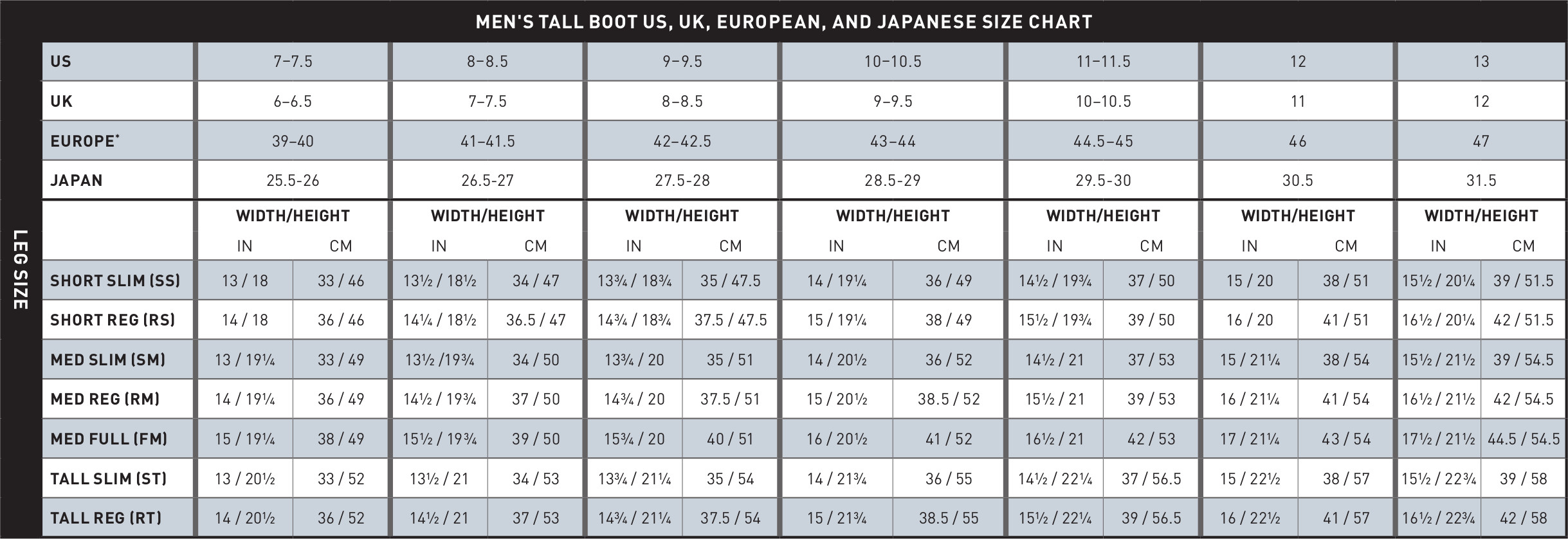The height and width of the screenshot is (539, 1568).
Task: Click the 33 / 46 measurement cell
Action: pos(340,280)
